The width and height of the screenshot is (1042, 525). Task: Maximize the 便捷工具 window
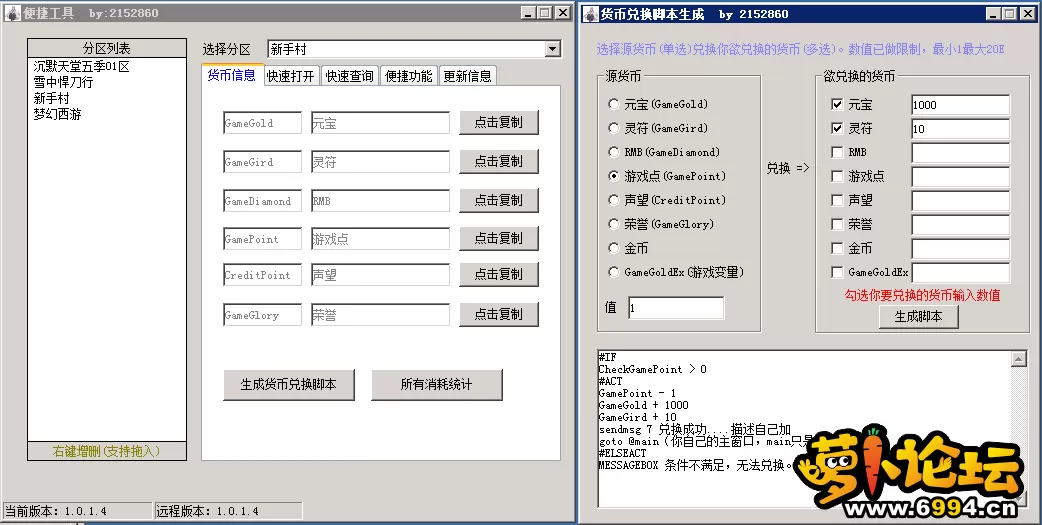click(544, 13)
